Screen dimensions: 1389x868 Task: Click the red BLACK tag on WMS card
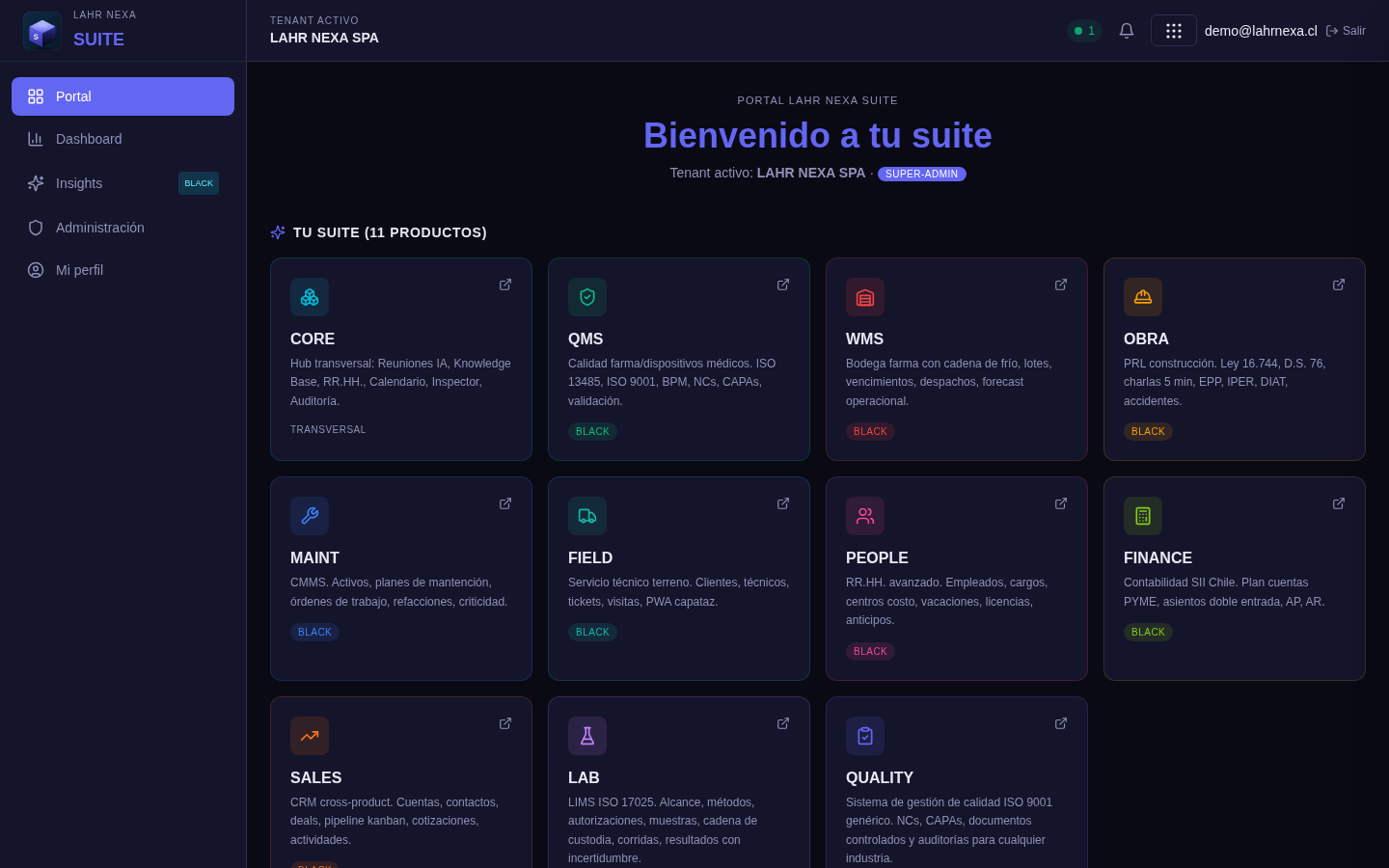(870, 432)
